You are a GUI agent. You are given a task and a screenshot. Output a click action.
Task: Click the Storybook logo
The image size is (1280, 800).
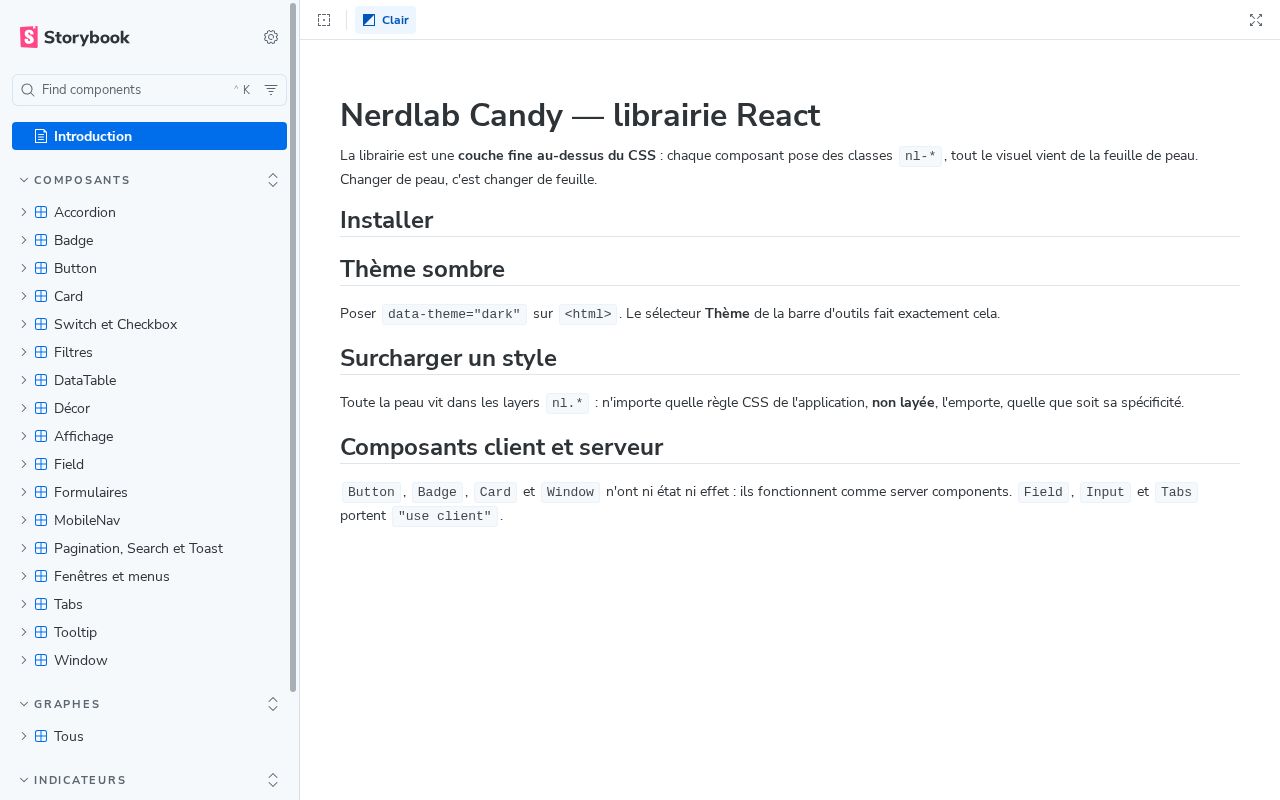click(75, 37)
